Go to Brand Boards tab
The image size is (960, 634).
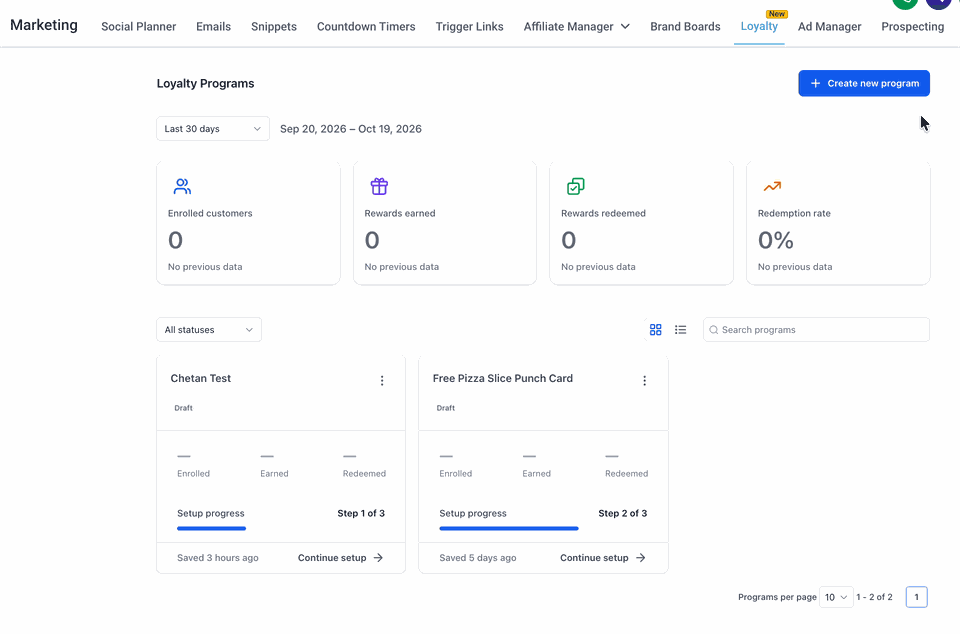click(x=685, y=26)
